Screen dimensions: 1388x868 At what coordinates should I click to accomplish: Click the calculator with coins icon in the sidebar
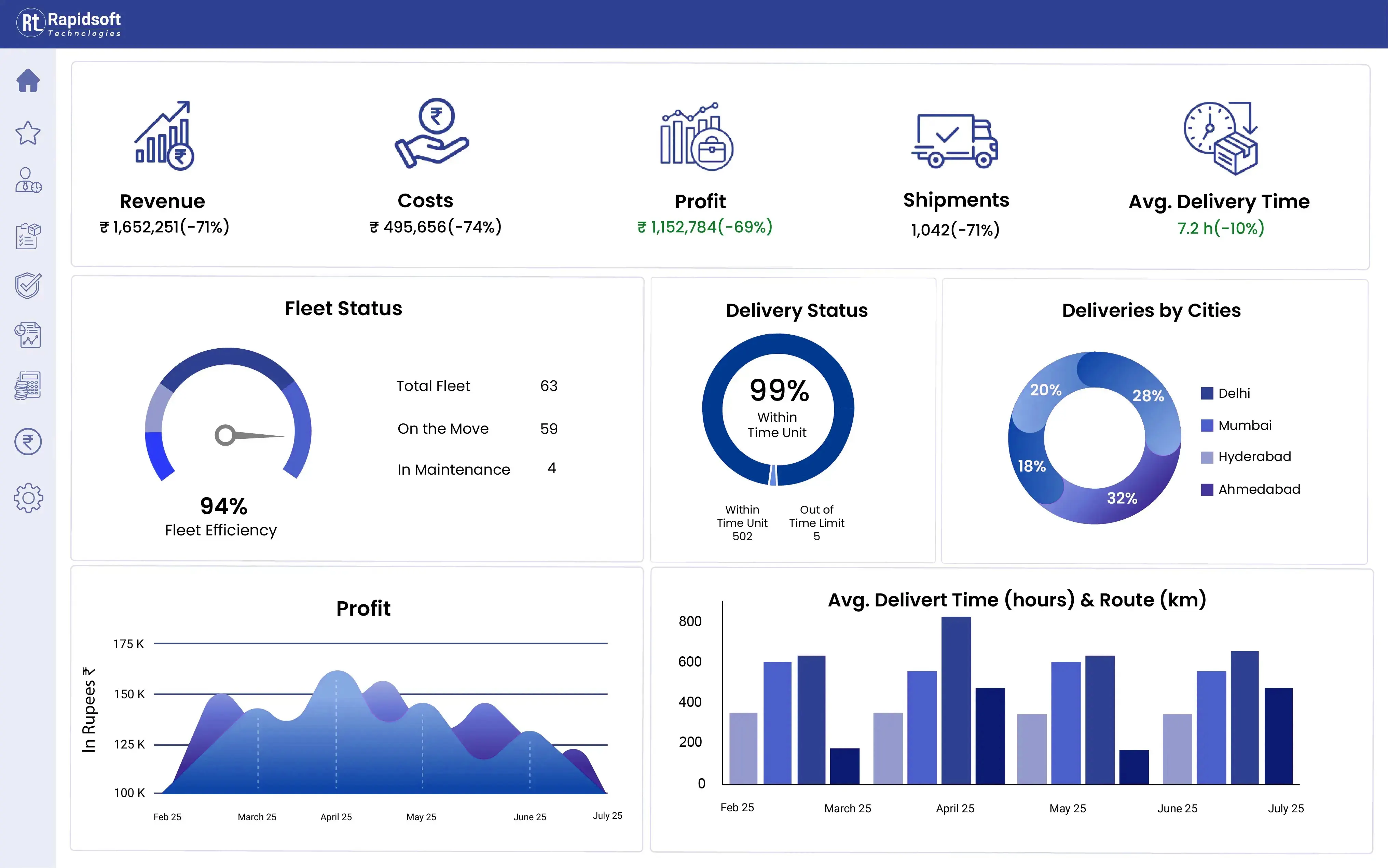[28, 385]
